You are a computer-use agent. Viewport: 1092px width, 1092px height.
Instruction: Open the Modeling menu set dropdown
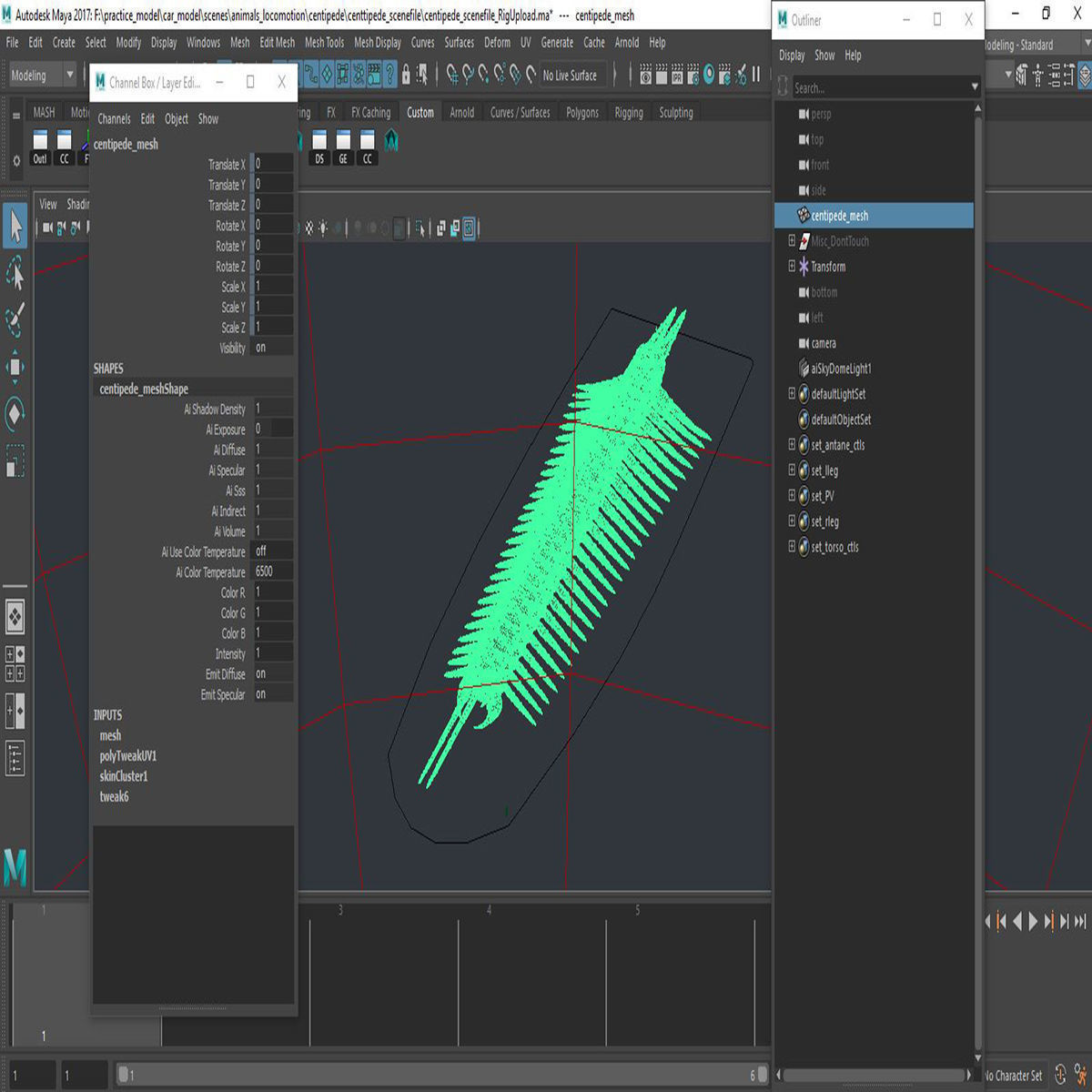point(41,75)
